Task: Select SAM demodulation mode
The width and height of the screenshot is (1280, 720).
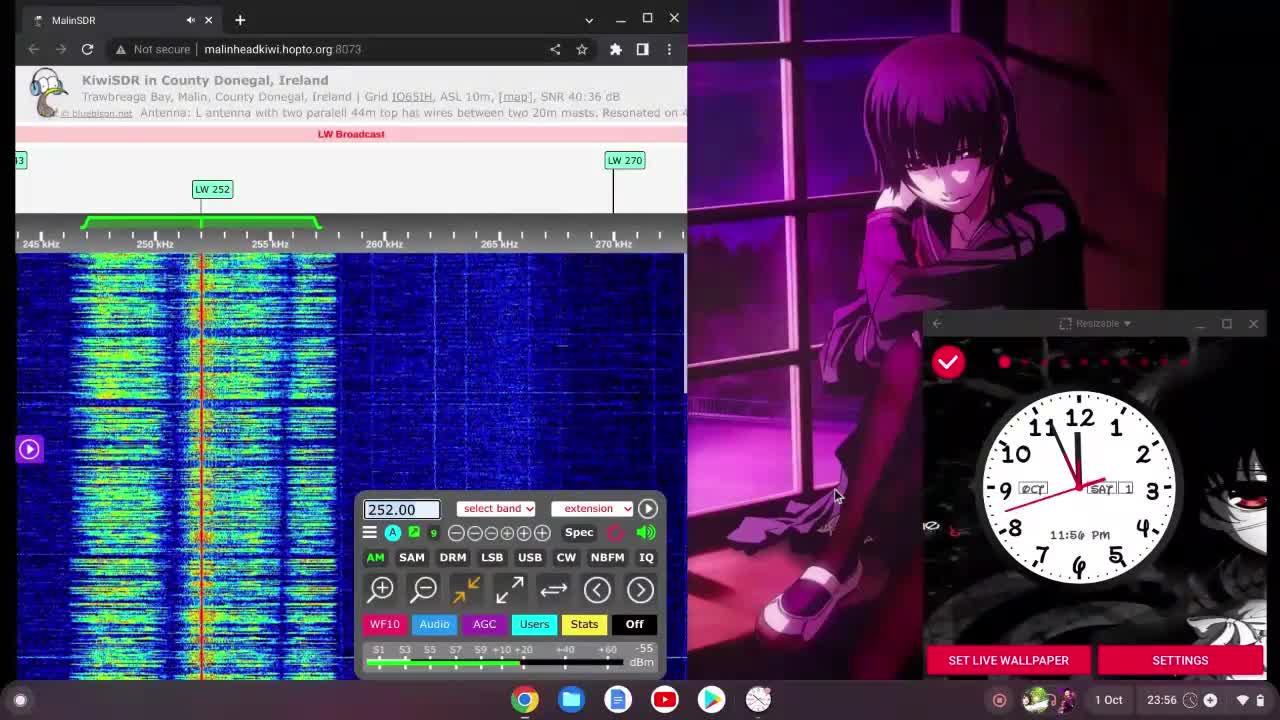Action: pyautogui.click(x=412, y=558)
